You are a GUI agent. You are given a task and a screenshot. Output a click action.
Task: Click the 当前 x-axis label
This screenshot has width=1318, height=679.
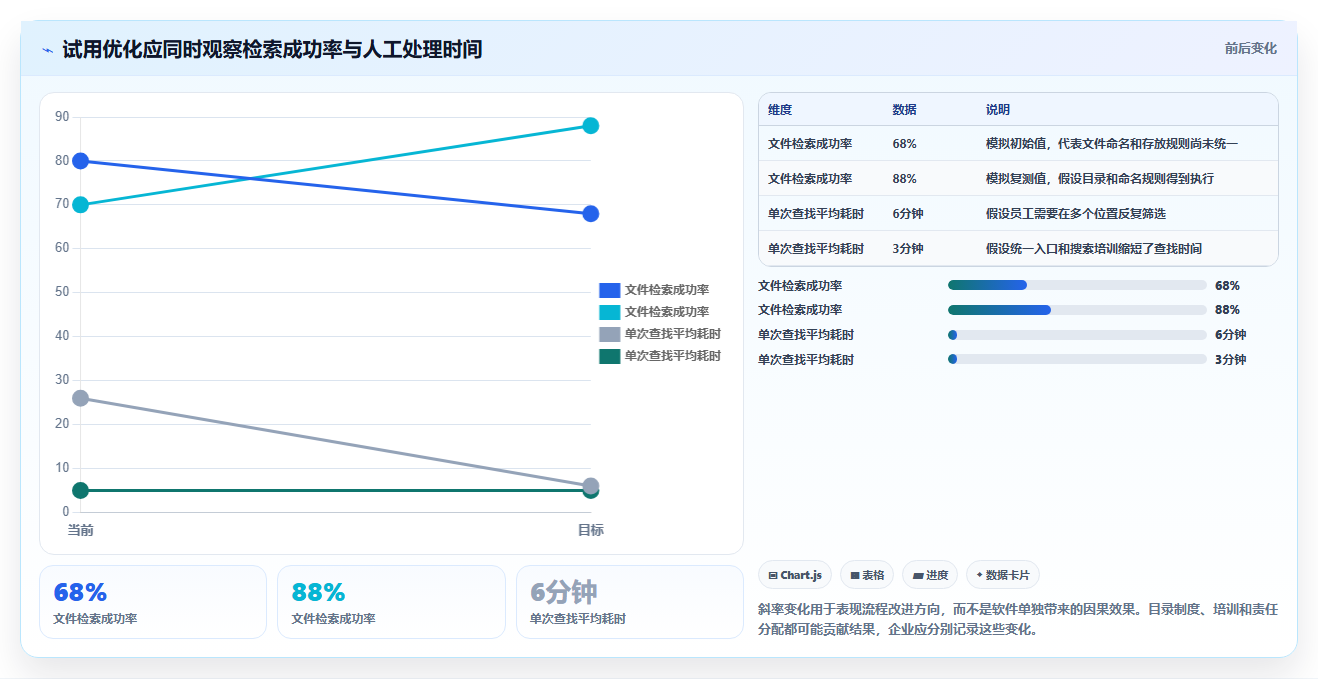[81, 530]
